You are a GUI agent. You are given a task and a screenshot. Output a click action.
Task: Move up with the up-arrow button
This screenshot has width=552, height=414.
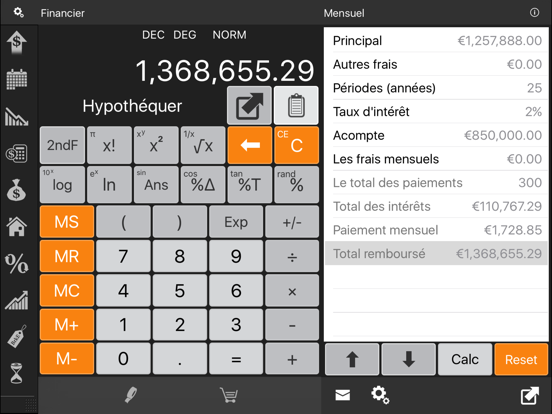[x=352, y=359]
